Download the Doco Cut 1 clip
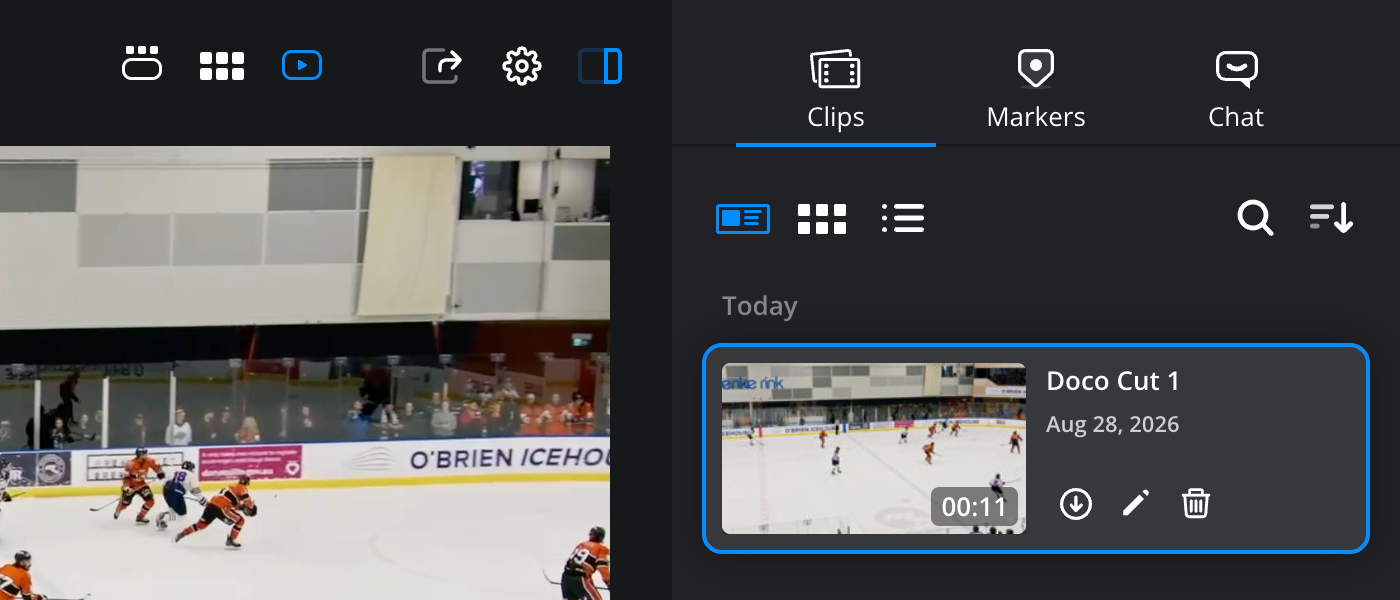Image resolution: width=1400 pixels, height=600 pixels. coord(1076,503)
